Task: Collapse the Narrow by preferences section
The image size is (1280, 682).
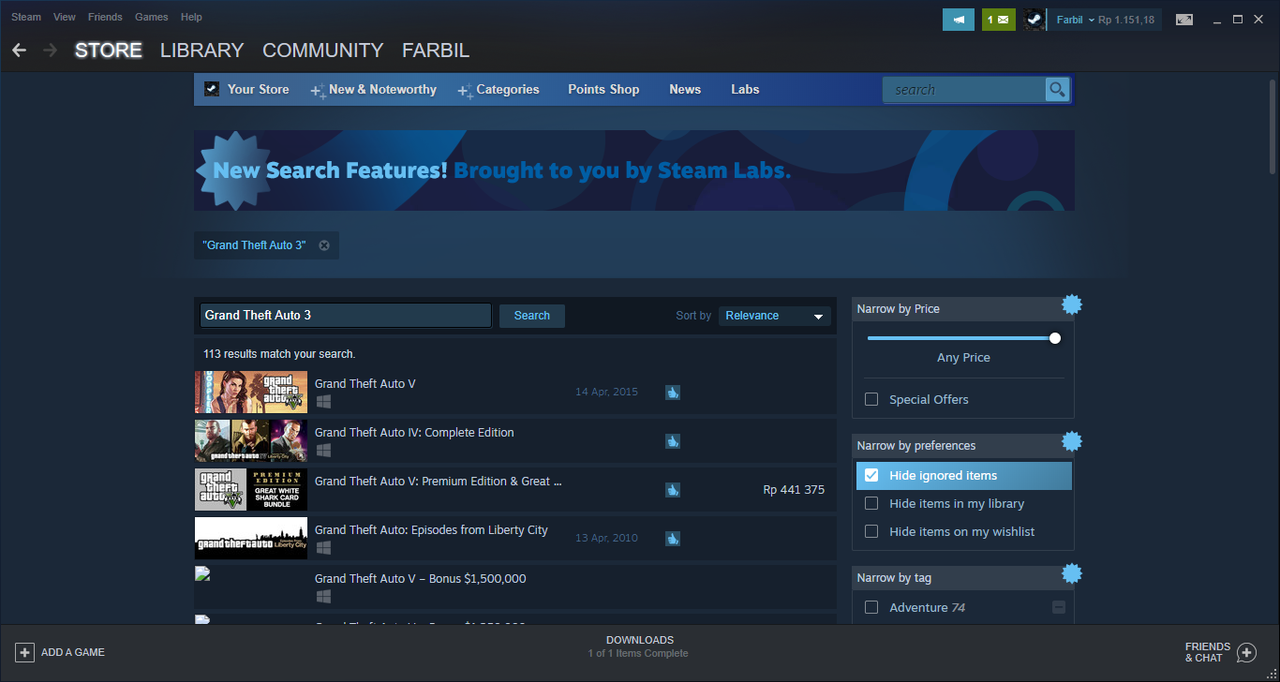Action: [x=962, y=446]
